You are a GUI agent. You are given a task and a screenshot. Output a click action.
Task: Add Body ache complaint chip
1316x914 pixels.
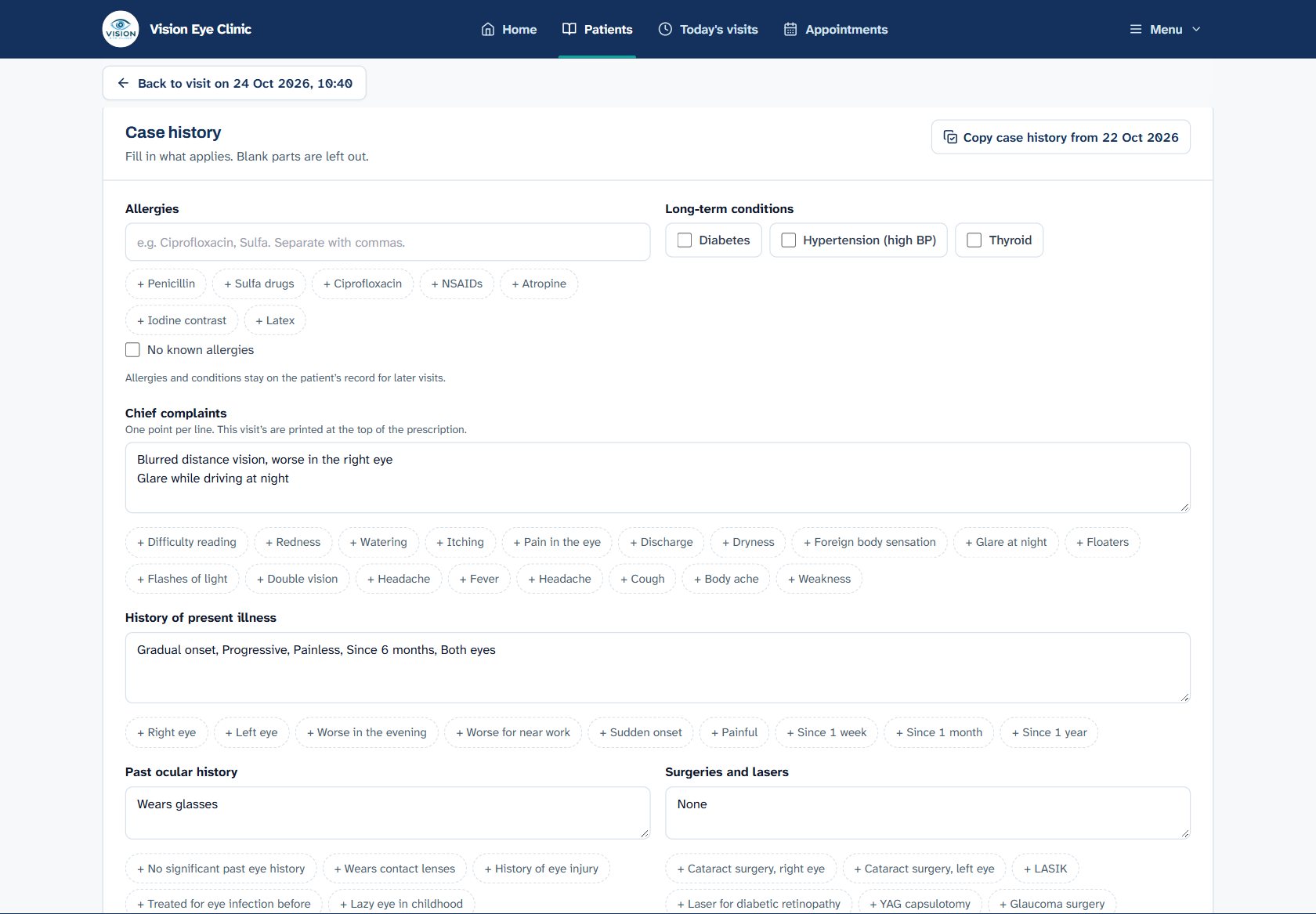pyautogui.click(x=726, y=579)
